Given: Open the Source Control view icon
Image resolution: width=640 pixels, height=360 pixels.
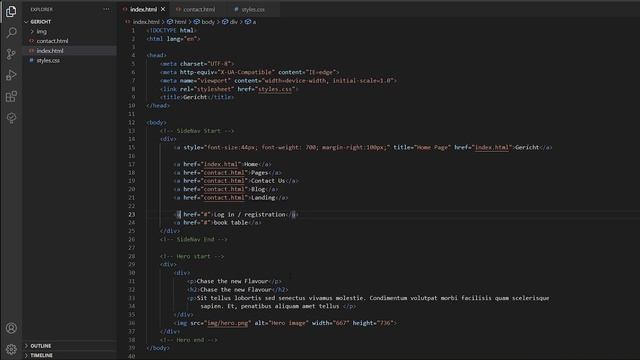Looking at the screenshot, I should 11,54.
